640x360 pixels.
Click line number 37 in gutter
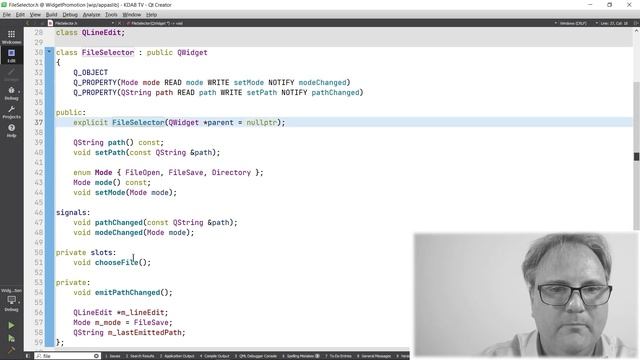pos(38,122)
